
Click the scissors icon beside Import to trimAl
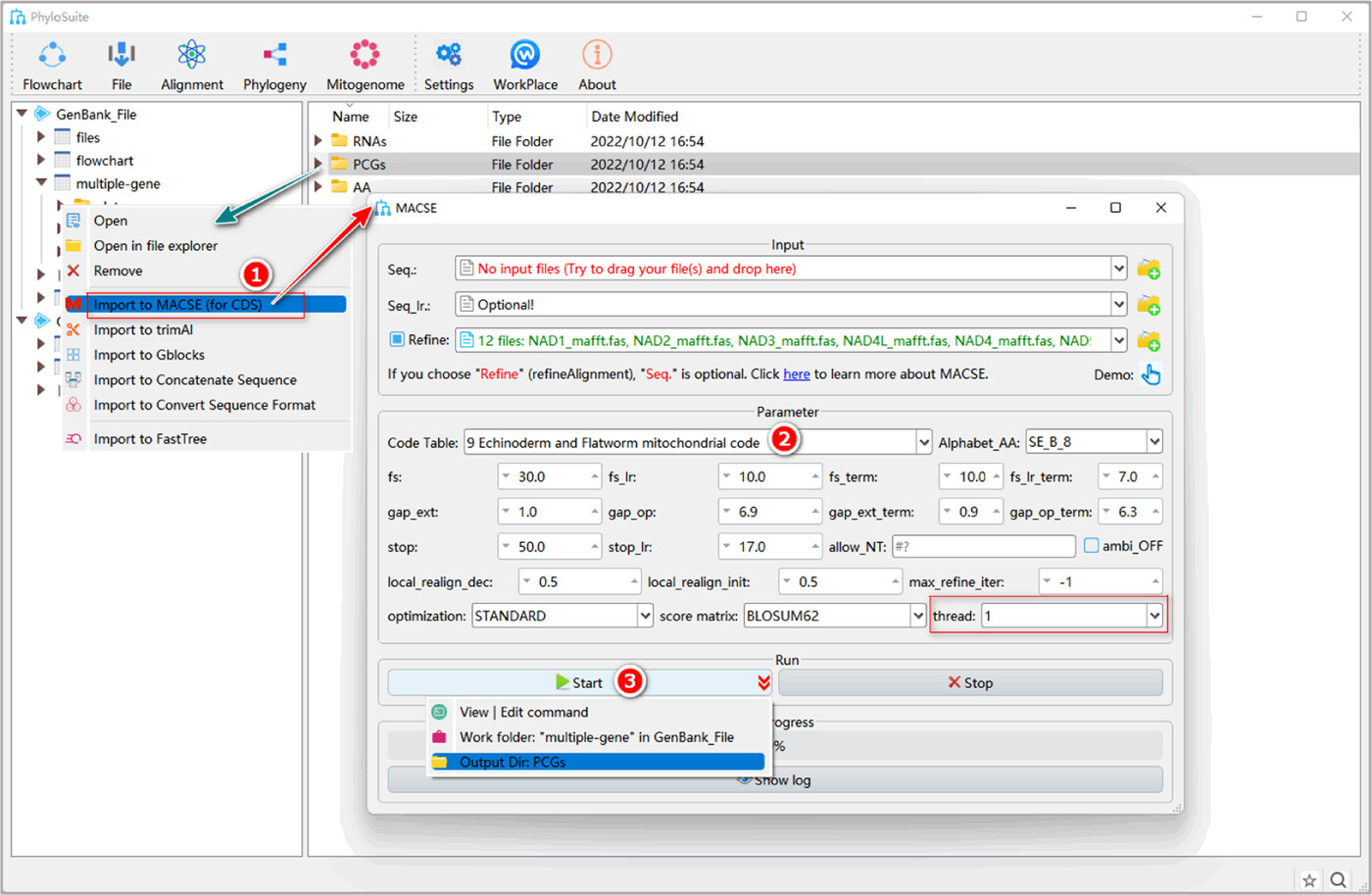pyautogui.click(x=73, y=330)
